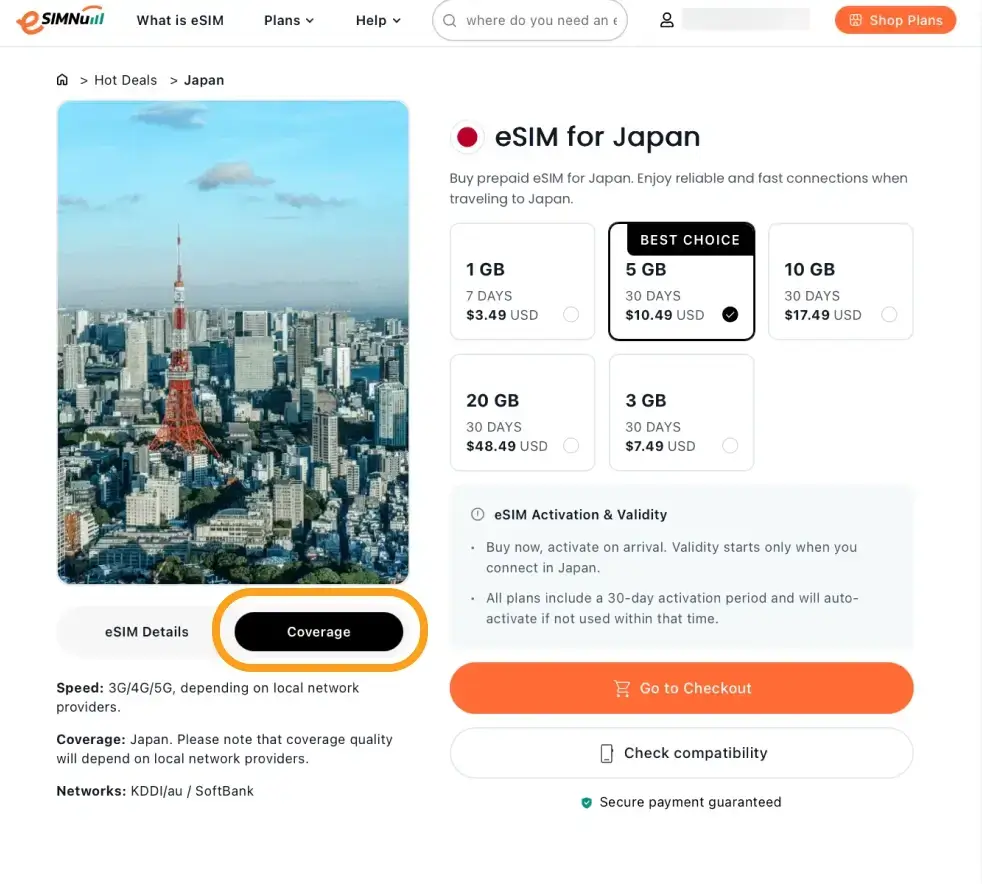Switch to the eSIM Details tab
The width and height of the screenshot is (982, 884).
tap(146, 632)
